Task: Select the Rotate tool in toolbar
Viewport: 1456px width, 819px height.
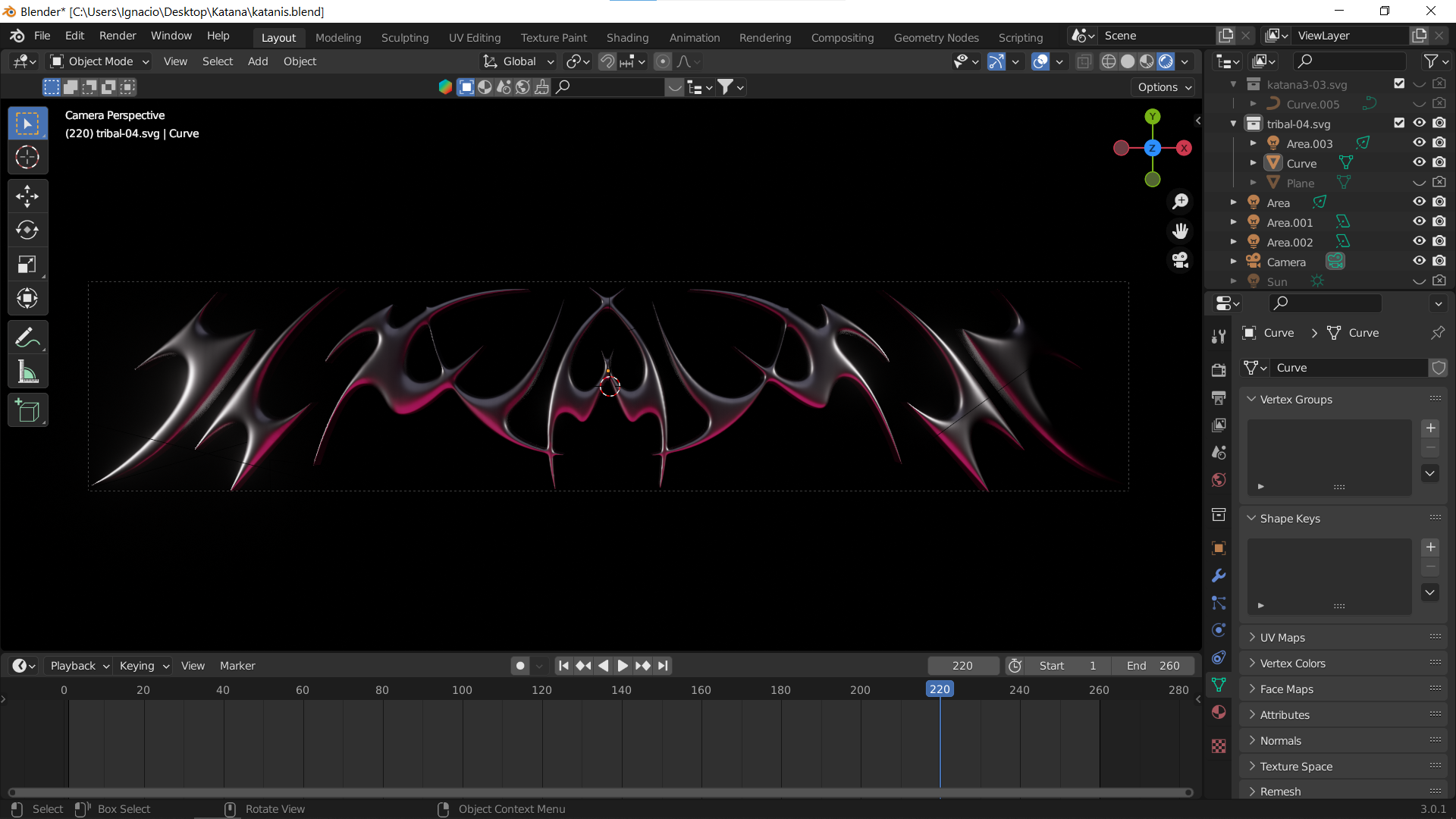Action: tap(27, 230)
